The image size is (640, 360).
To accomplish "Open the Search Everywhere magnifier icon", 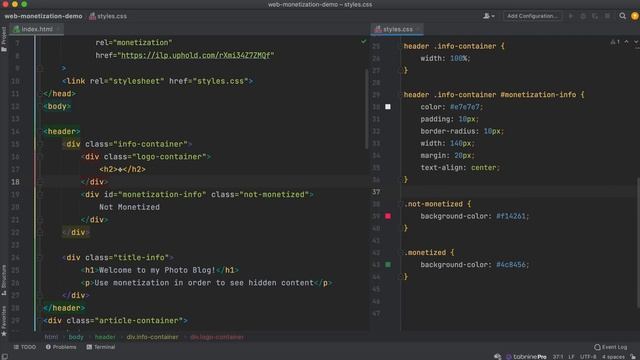I will point(622,16).
